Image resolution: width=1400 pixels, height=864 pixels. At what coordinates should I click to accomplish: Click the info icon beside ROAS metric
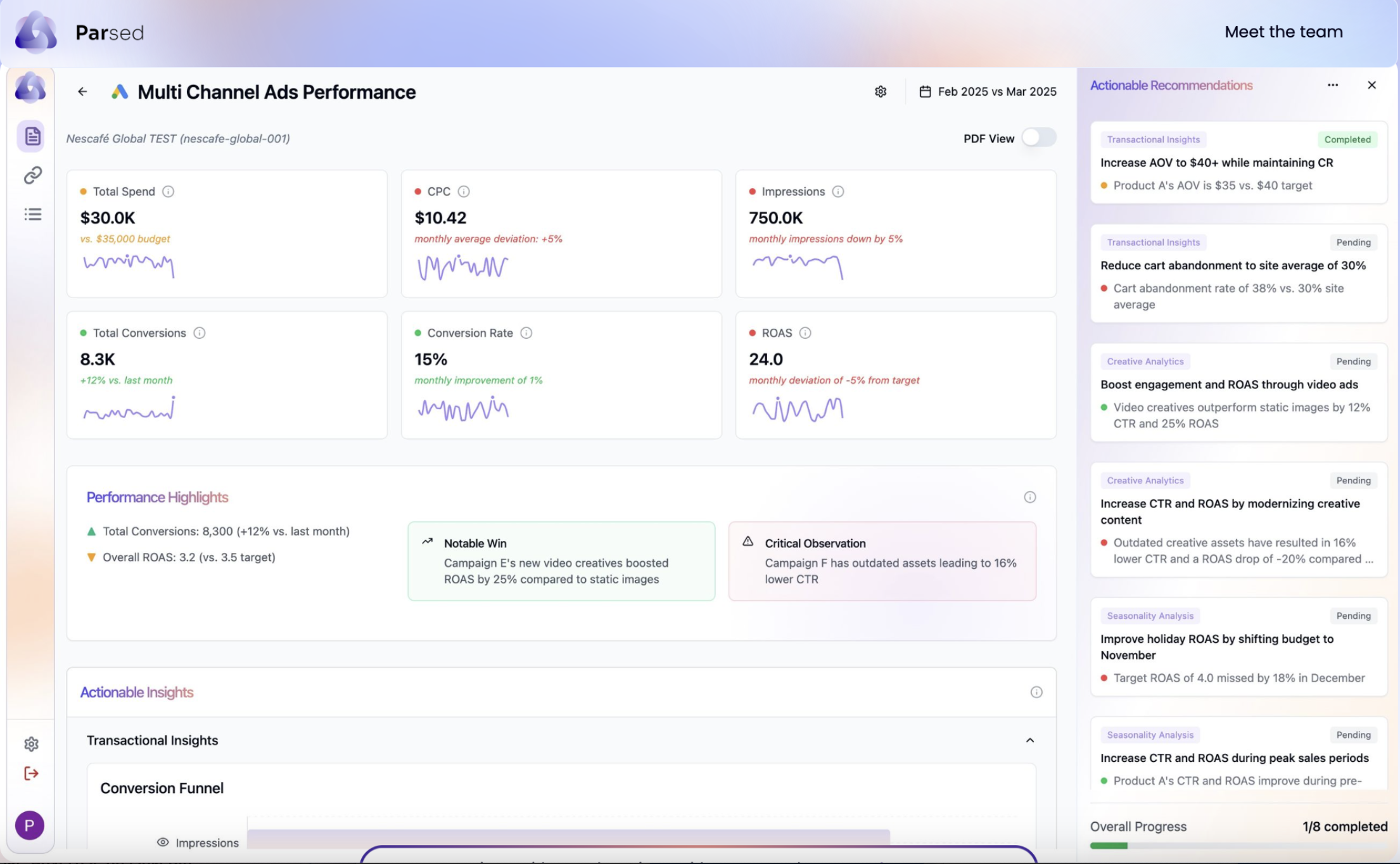[805, 333]
